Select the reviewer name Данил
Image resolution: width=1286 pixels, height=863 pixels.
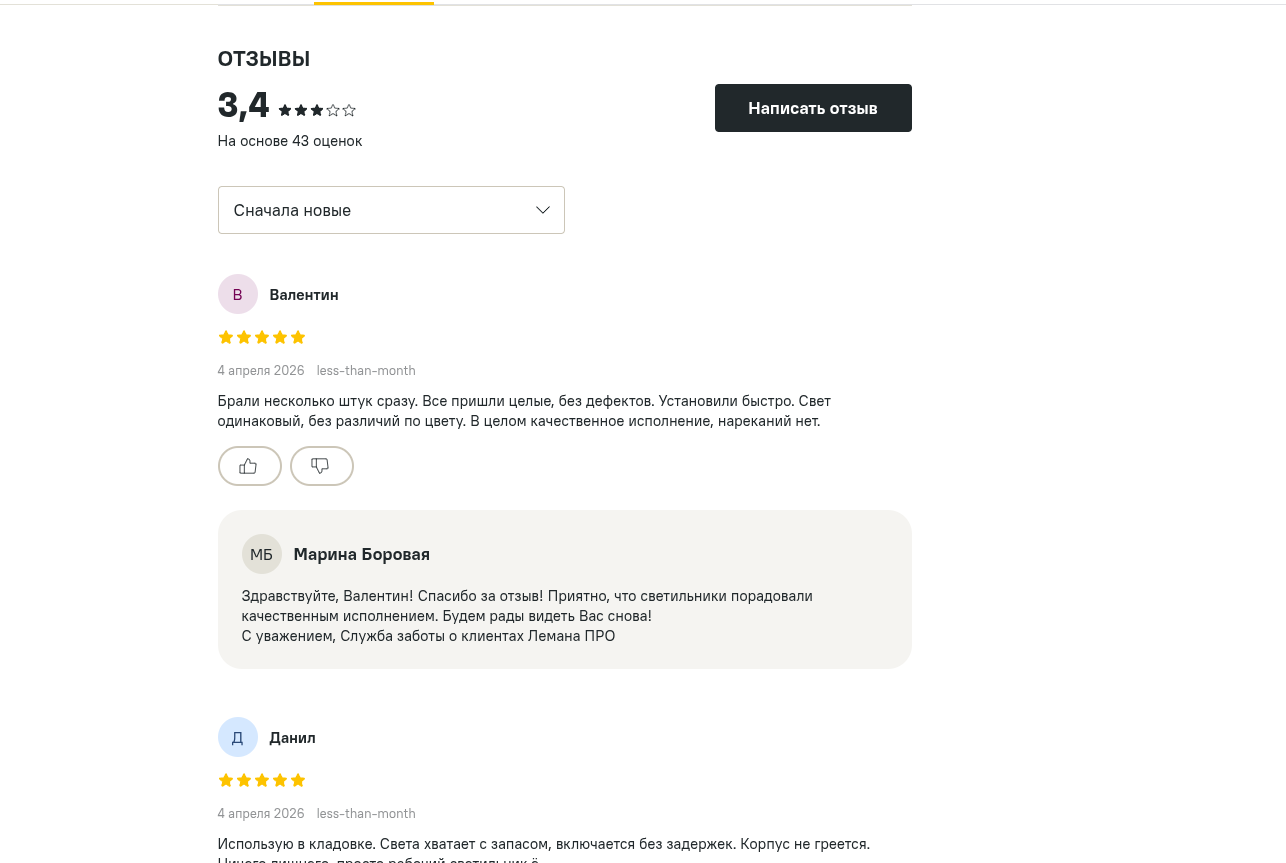click(x=292, y=737)
